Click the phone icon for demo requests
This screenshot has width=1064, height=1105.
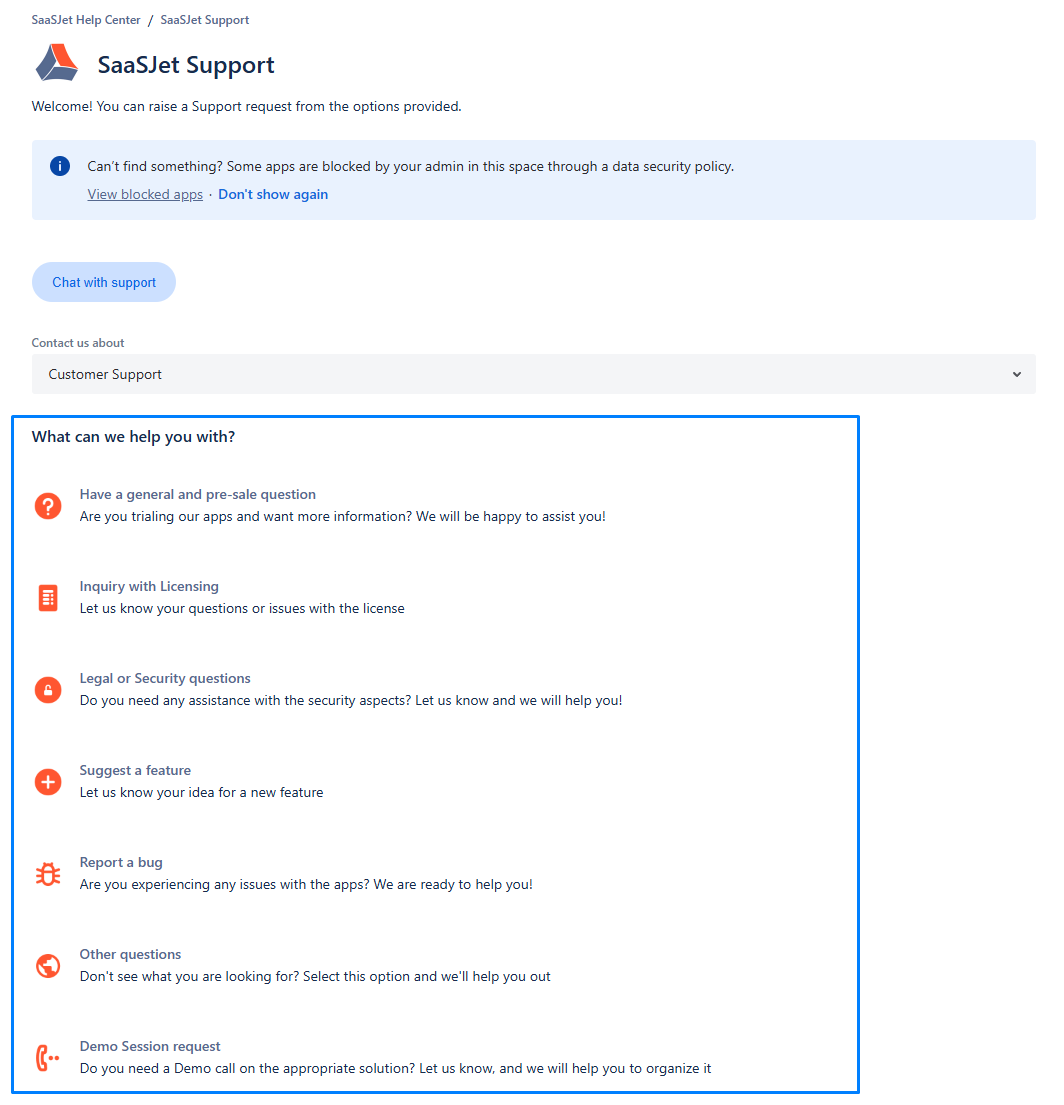[x=48, y=1058]
